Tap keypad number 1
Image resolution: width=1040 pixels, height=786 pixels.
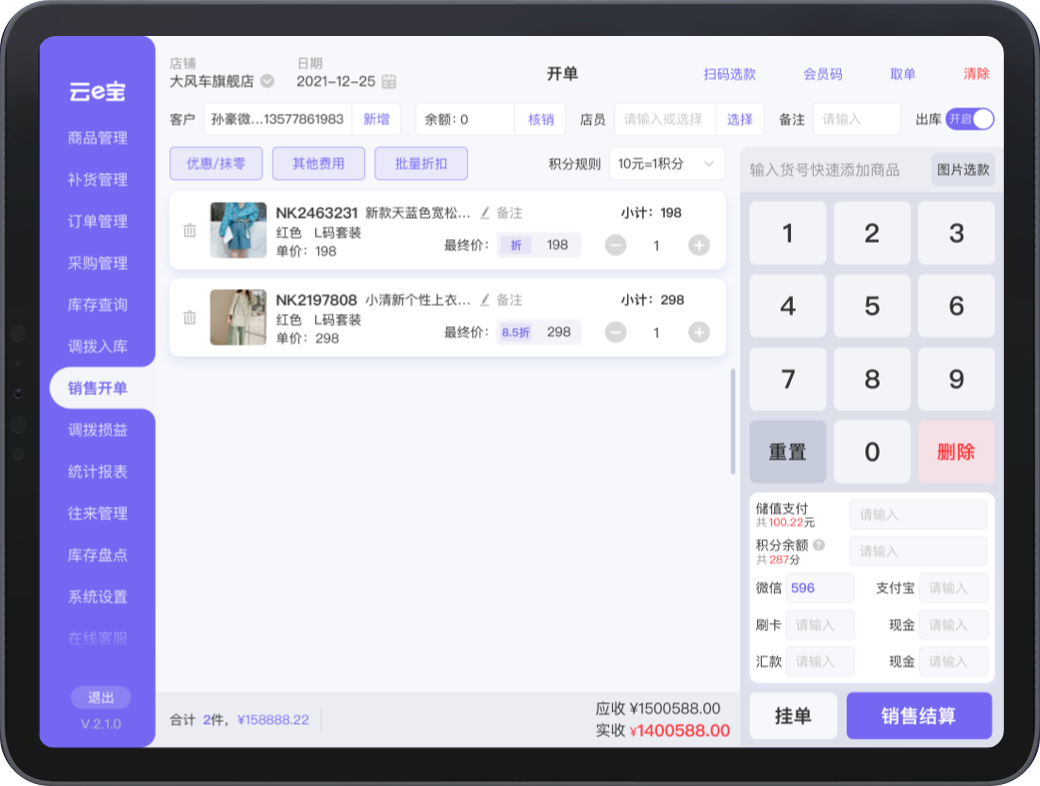788,233
